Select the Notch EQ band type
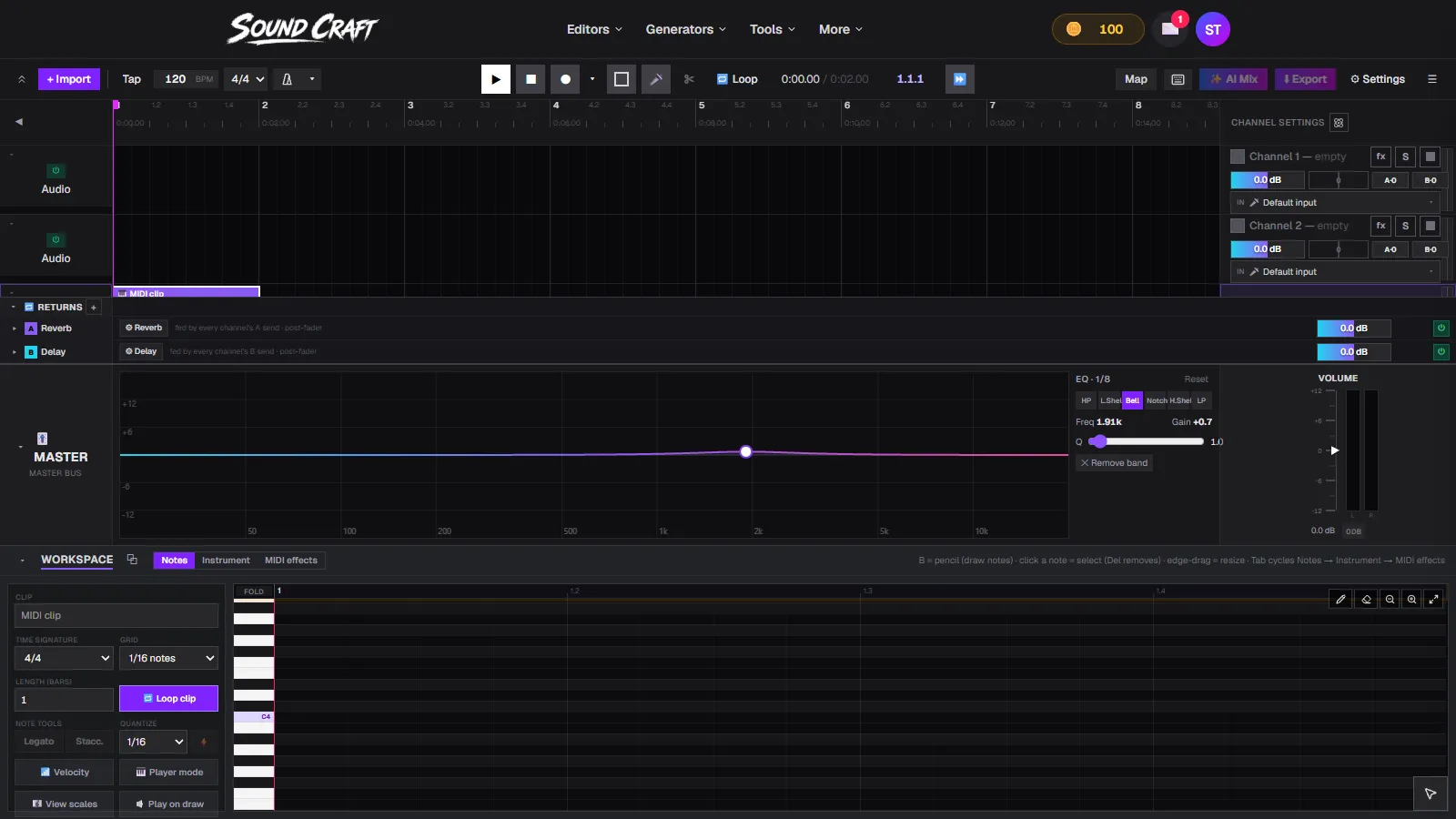Screen dimensions: 1456x819 click(1157, 400)
